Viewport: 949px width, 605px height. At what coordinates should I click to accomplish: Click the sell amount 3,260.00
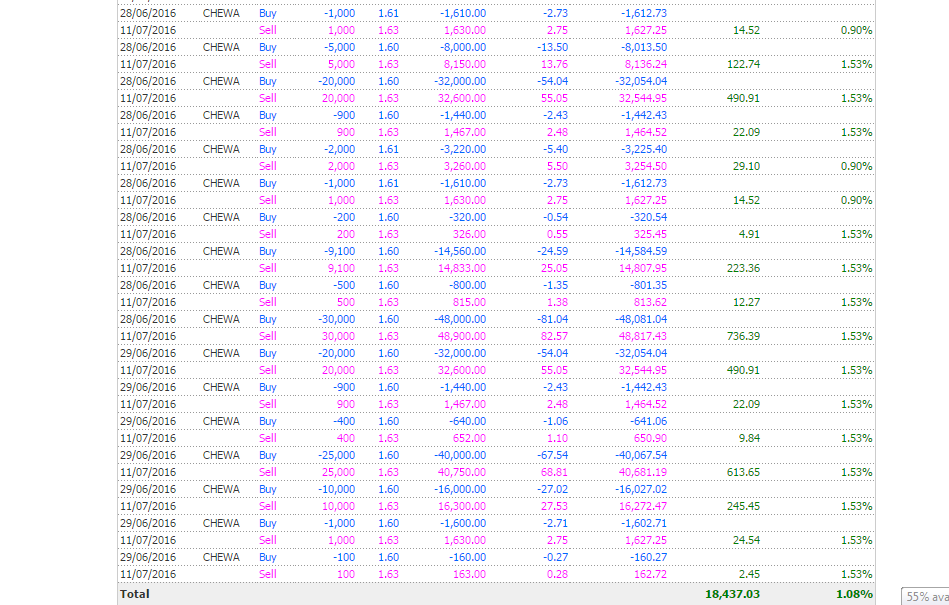click(x=465, y=166)
